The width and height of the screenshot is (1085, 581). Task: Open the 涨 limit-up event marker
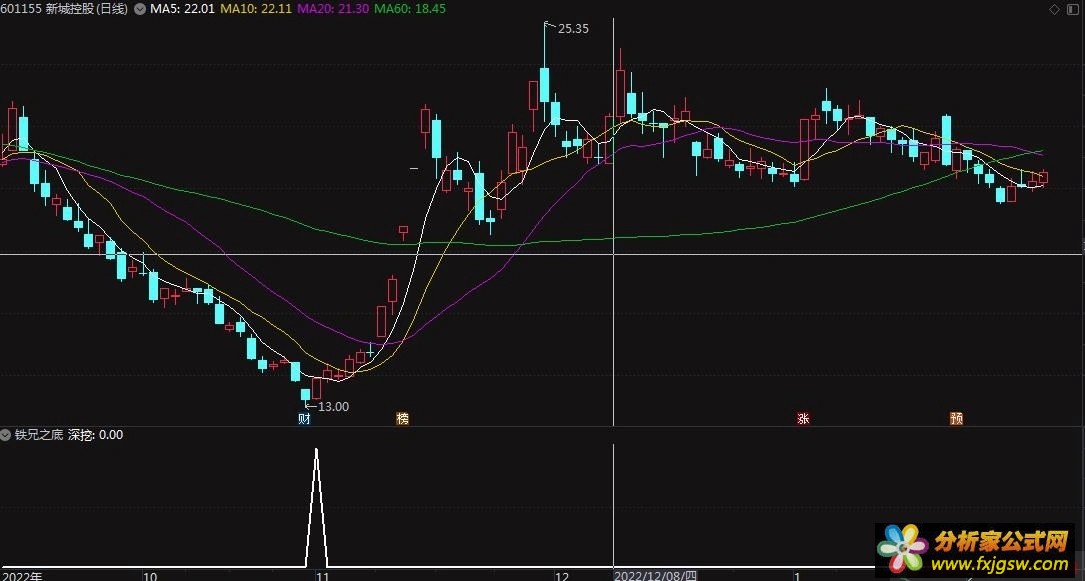tap(803, 418)
